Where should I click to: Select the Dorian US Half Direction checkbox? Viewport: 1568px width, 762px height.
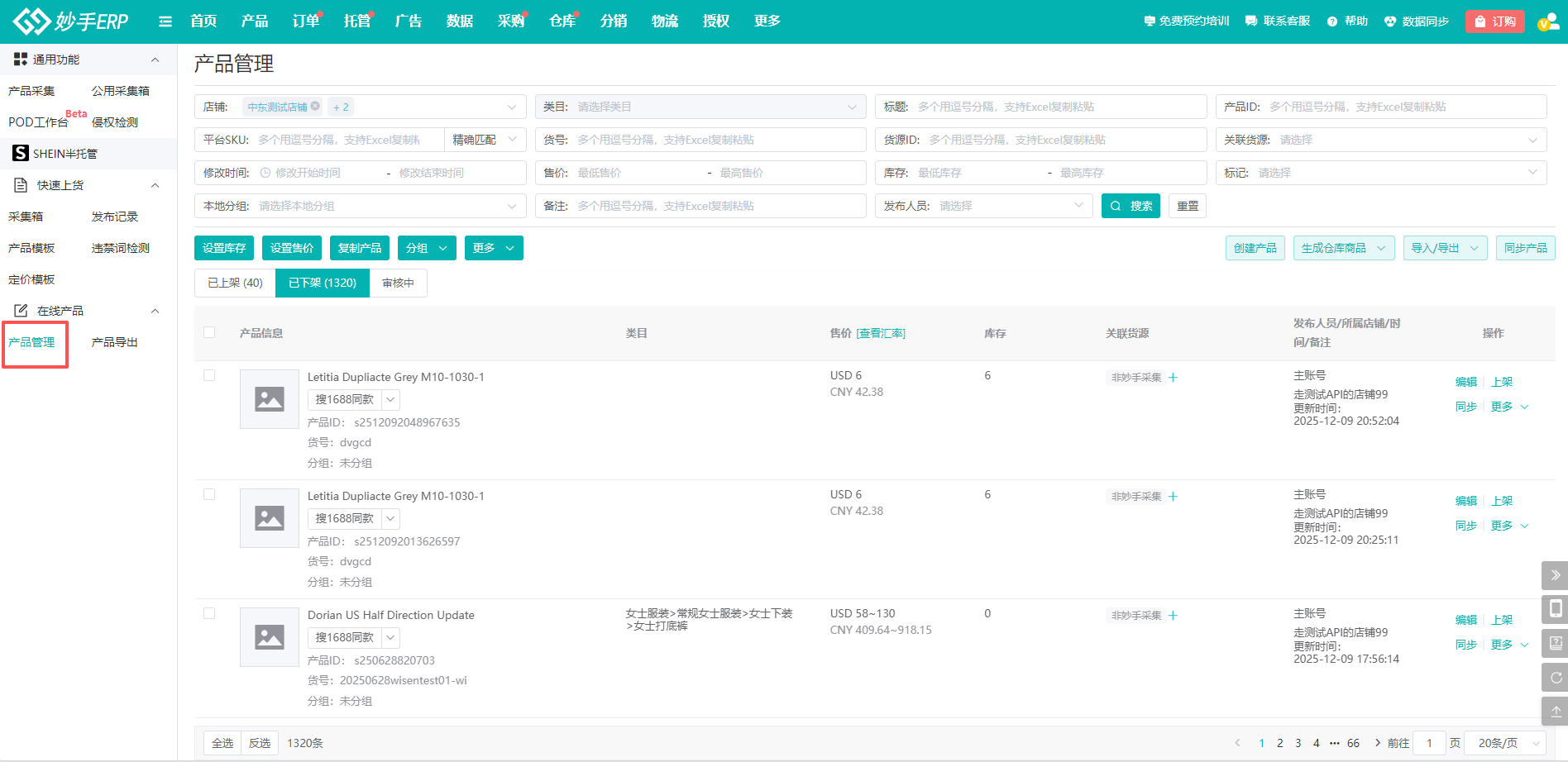(x=209, y=613)
